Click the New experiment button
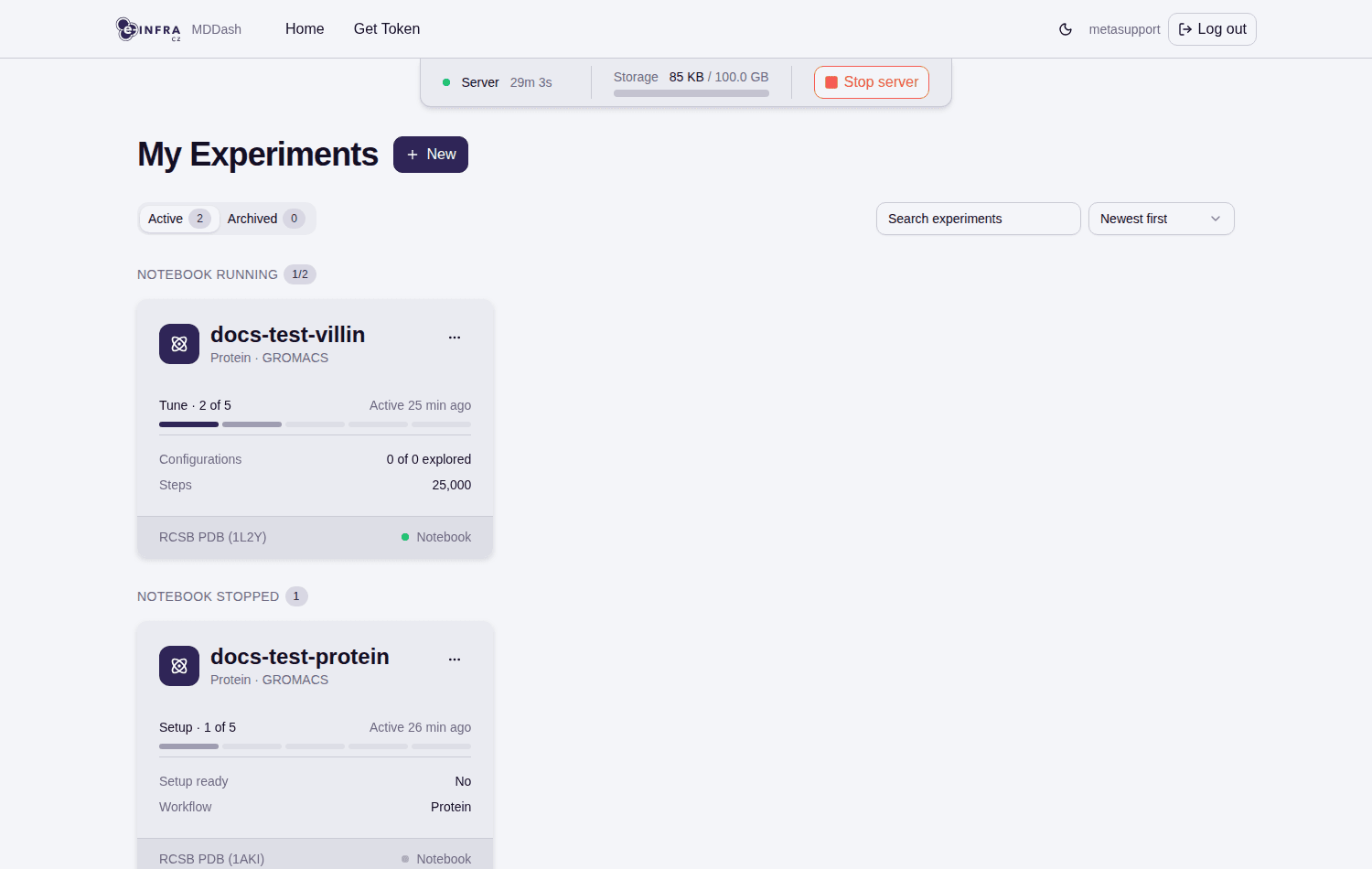 point(431,155)
